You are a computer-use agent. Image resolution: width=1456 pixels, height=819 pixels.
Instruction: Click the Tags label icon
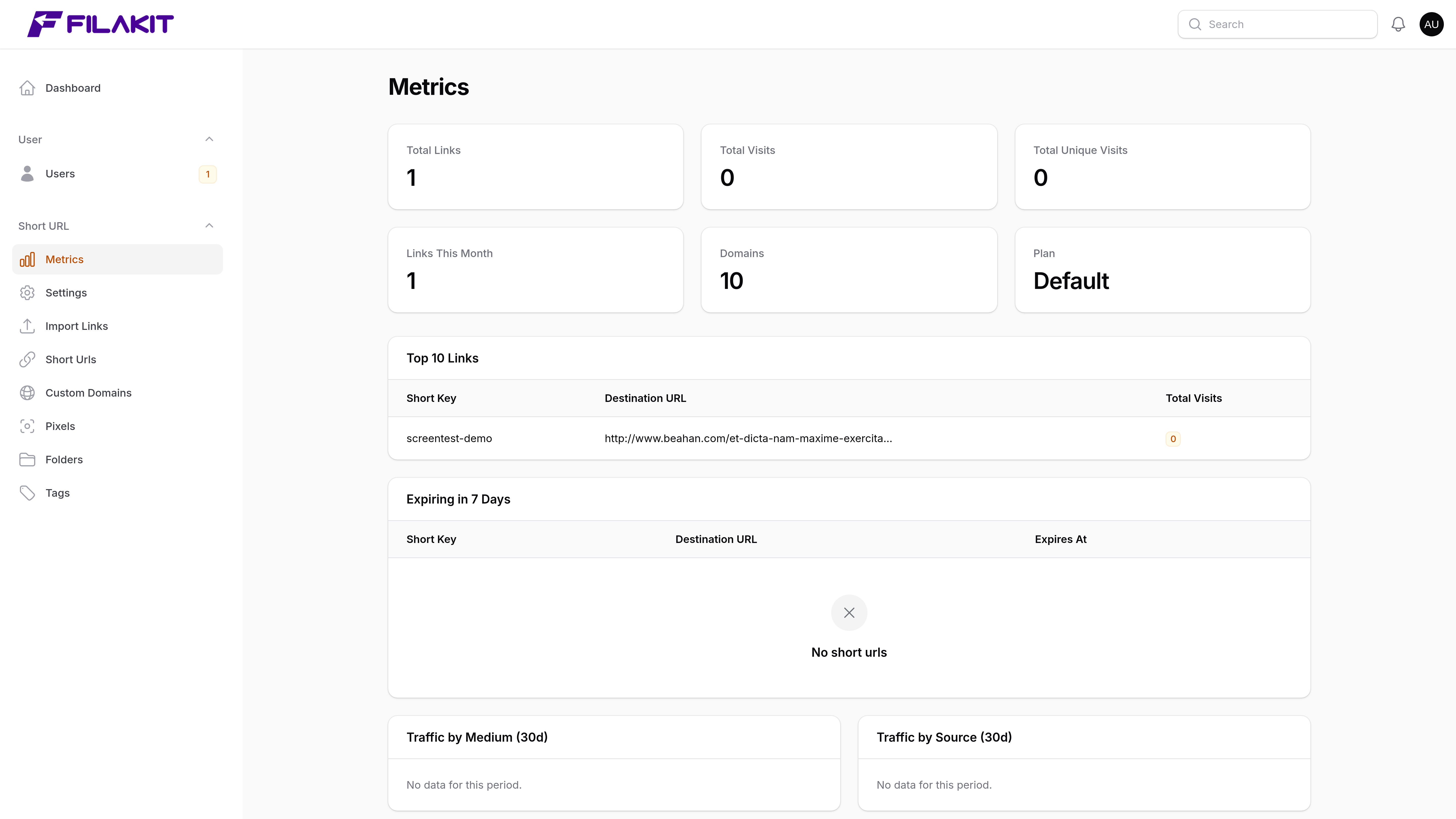tap(27, 493)
